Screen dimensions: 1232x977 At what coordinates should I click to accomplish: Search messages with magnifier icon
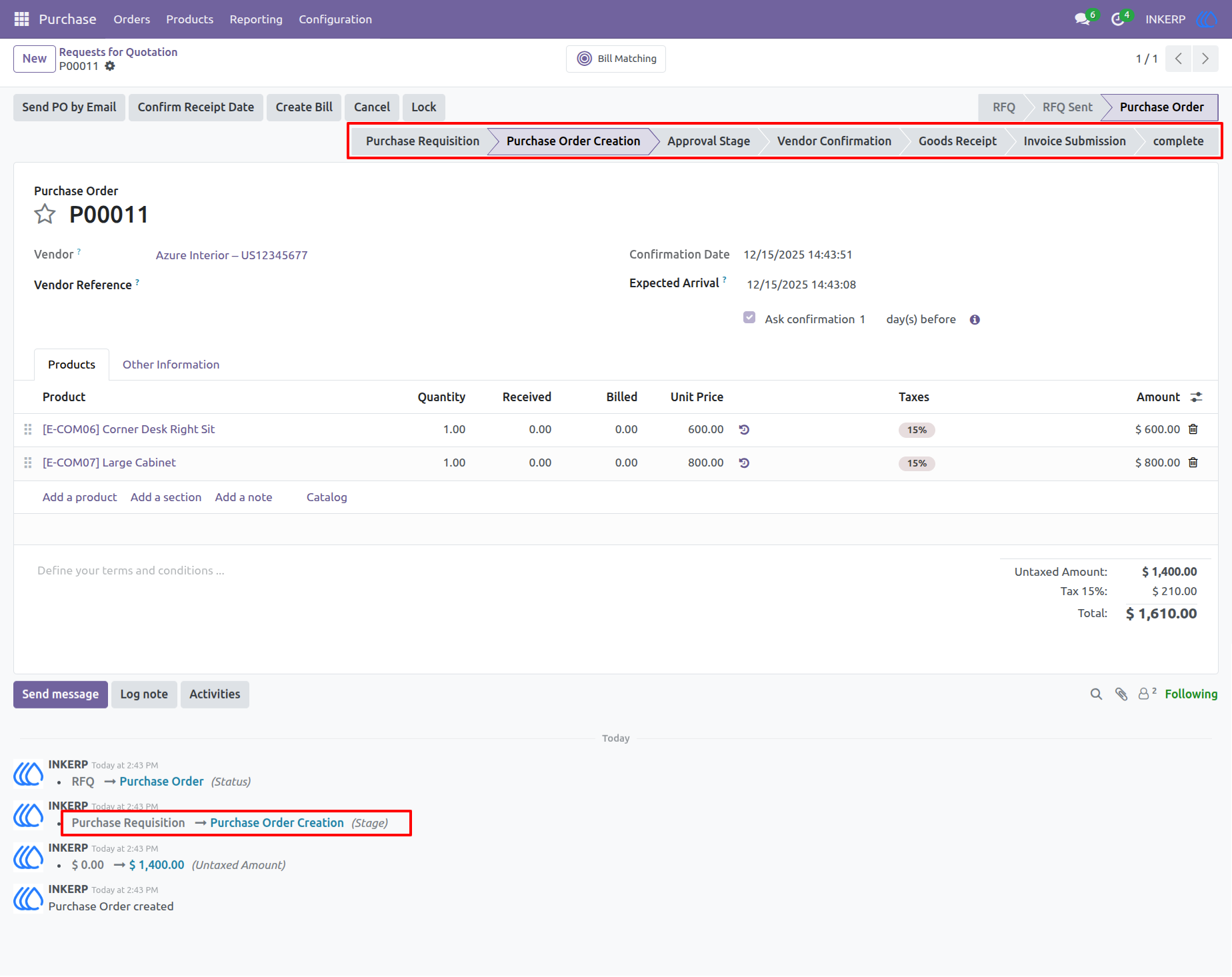coord(1096,694)
